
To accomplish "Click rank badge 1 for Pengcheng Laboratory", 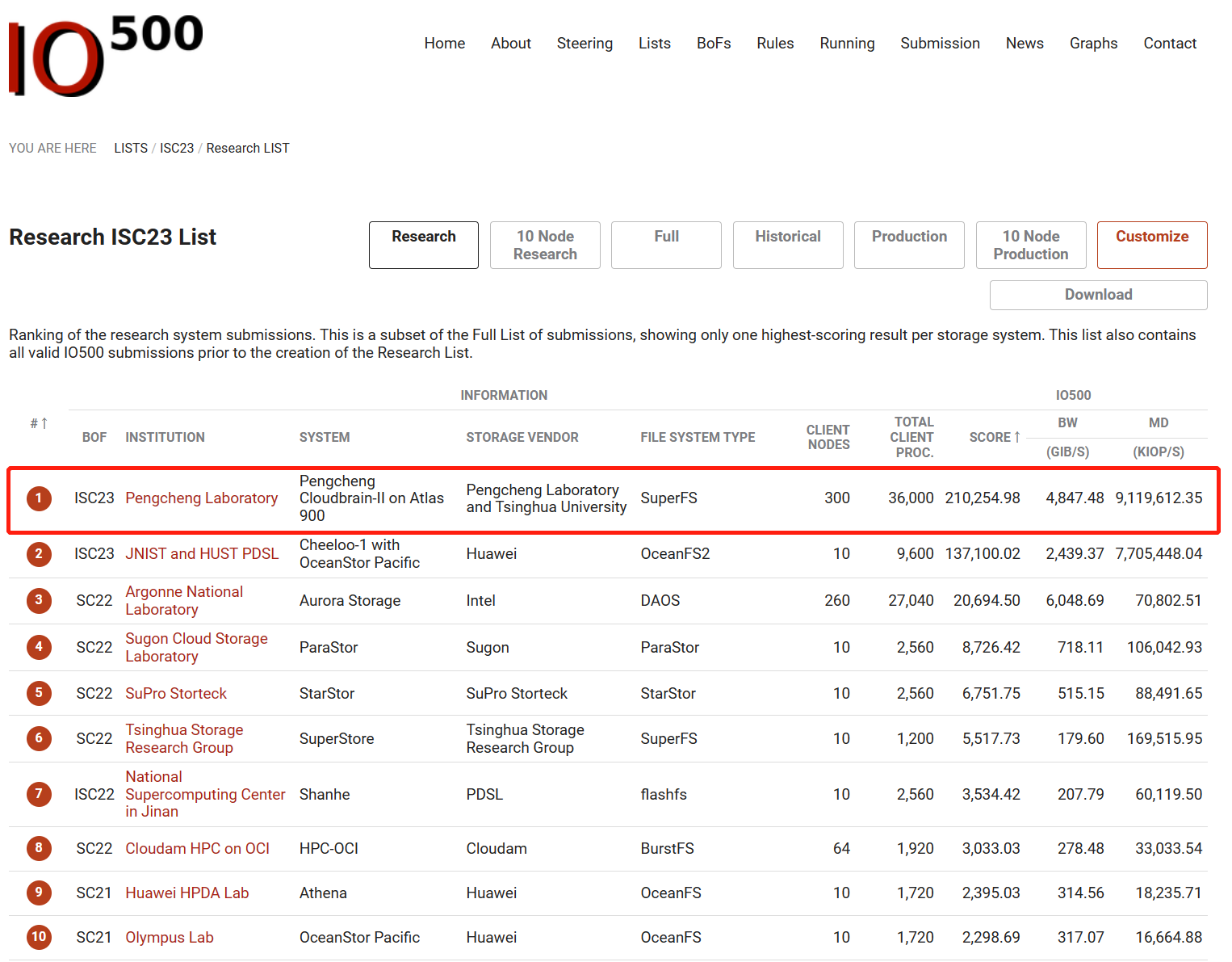I will 39,498.
